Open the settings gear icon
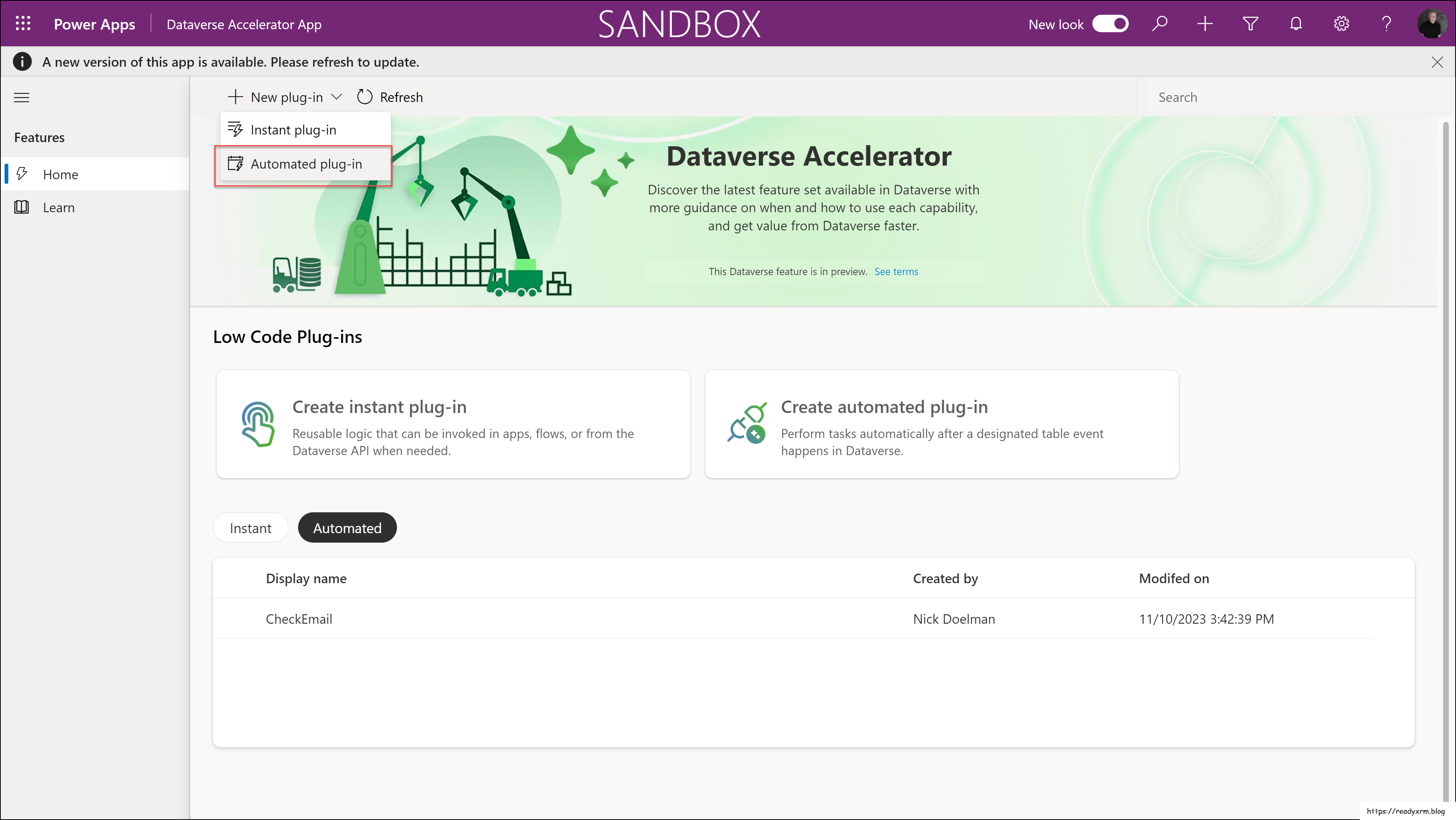Image resolution: width=1456 pixels, height=820 pixels. (x=1341, y=23)
